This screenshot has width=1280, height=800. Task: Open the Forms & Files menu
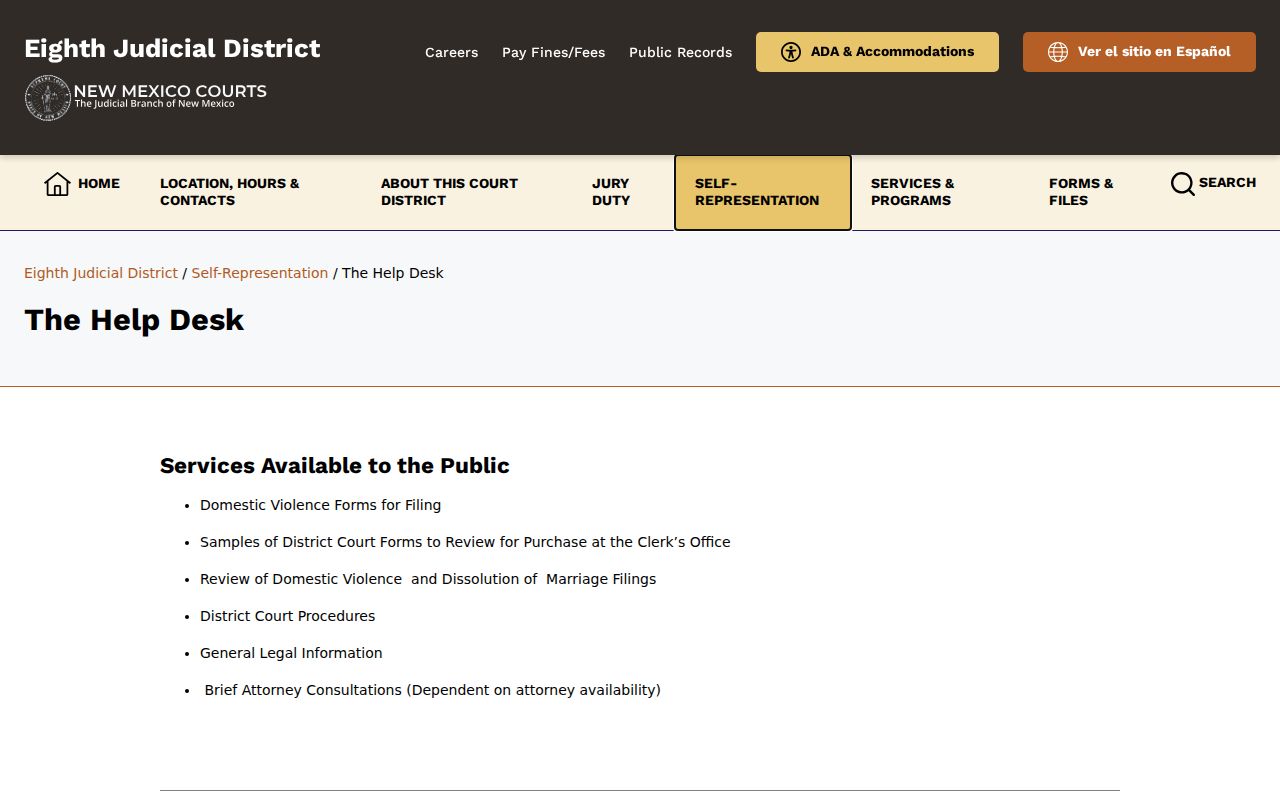tap(1081, 192)
